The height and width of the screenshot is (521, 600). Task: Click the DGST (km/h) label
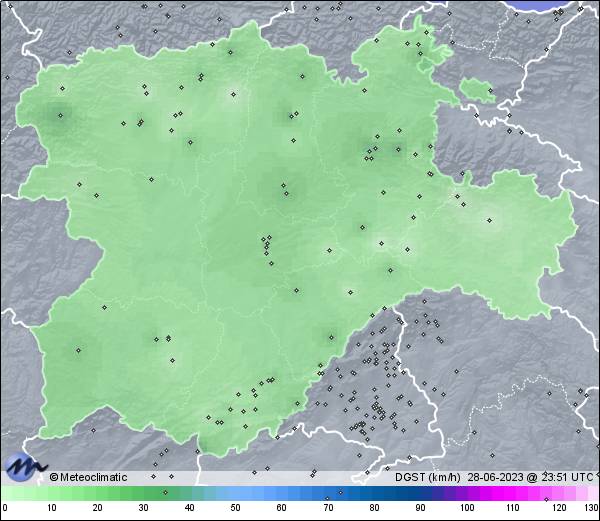(x=423, y=477)
